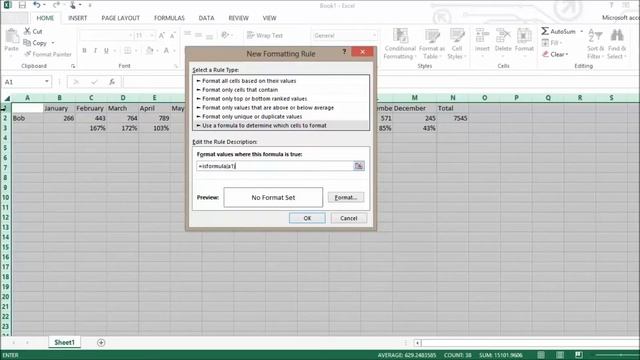Click Cancel in New Formatting Rule dialog
Viewport: 640px width, 360px height.
point(349,218)
